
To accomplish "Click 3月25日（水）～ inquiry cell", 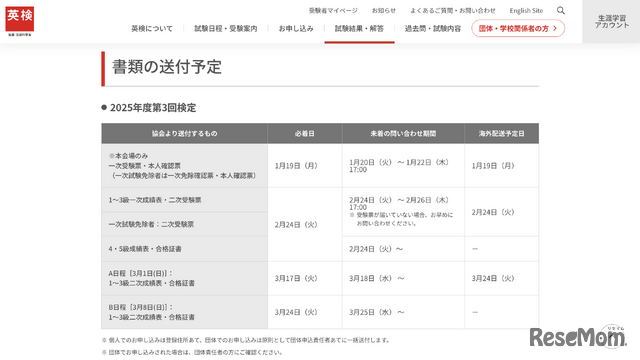I will (377, 312).
